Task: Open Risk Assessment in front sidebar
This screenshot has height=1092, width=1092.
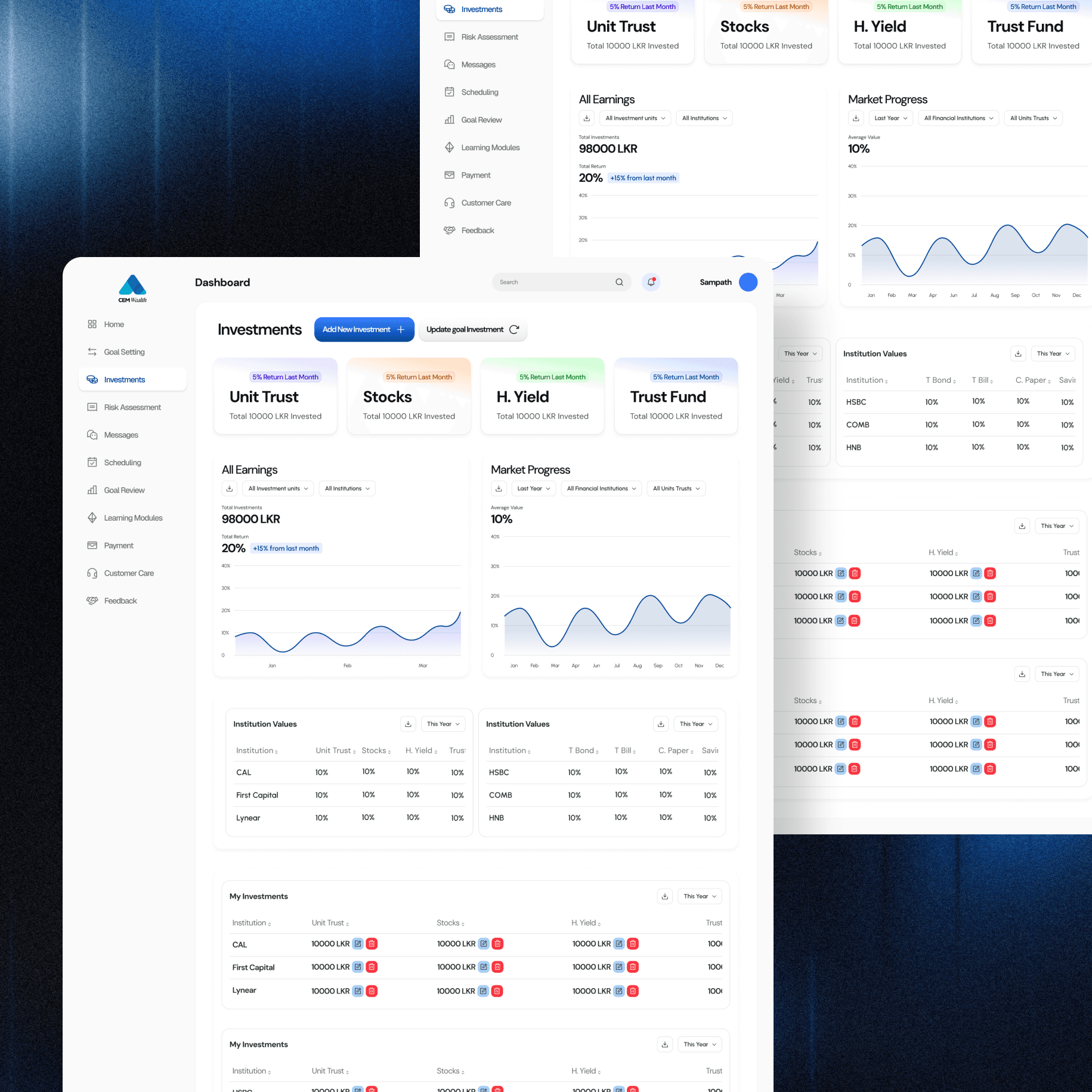Action: 132,407
